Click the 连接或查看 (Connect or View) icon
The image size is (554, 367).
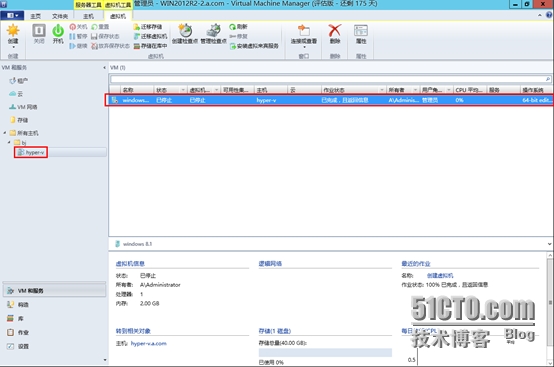pos(304,30)
